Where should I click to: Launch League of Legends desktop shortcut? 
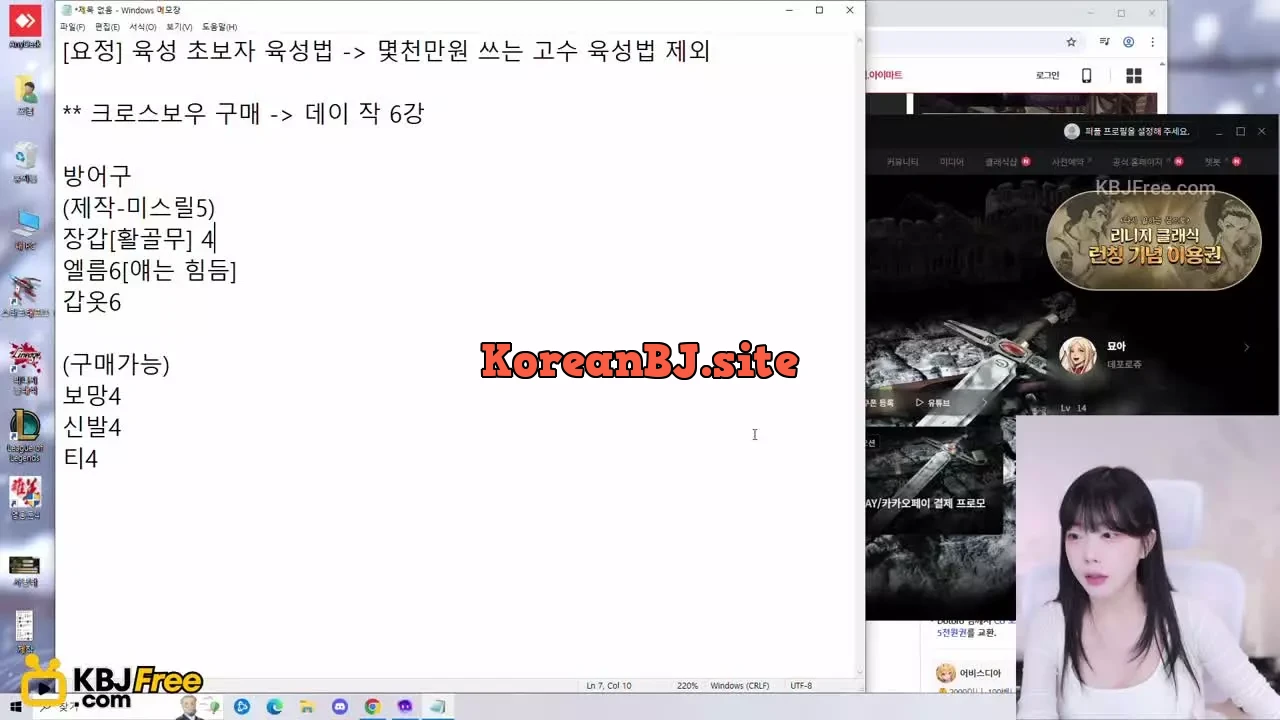(x=25, y=436)
